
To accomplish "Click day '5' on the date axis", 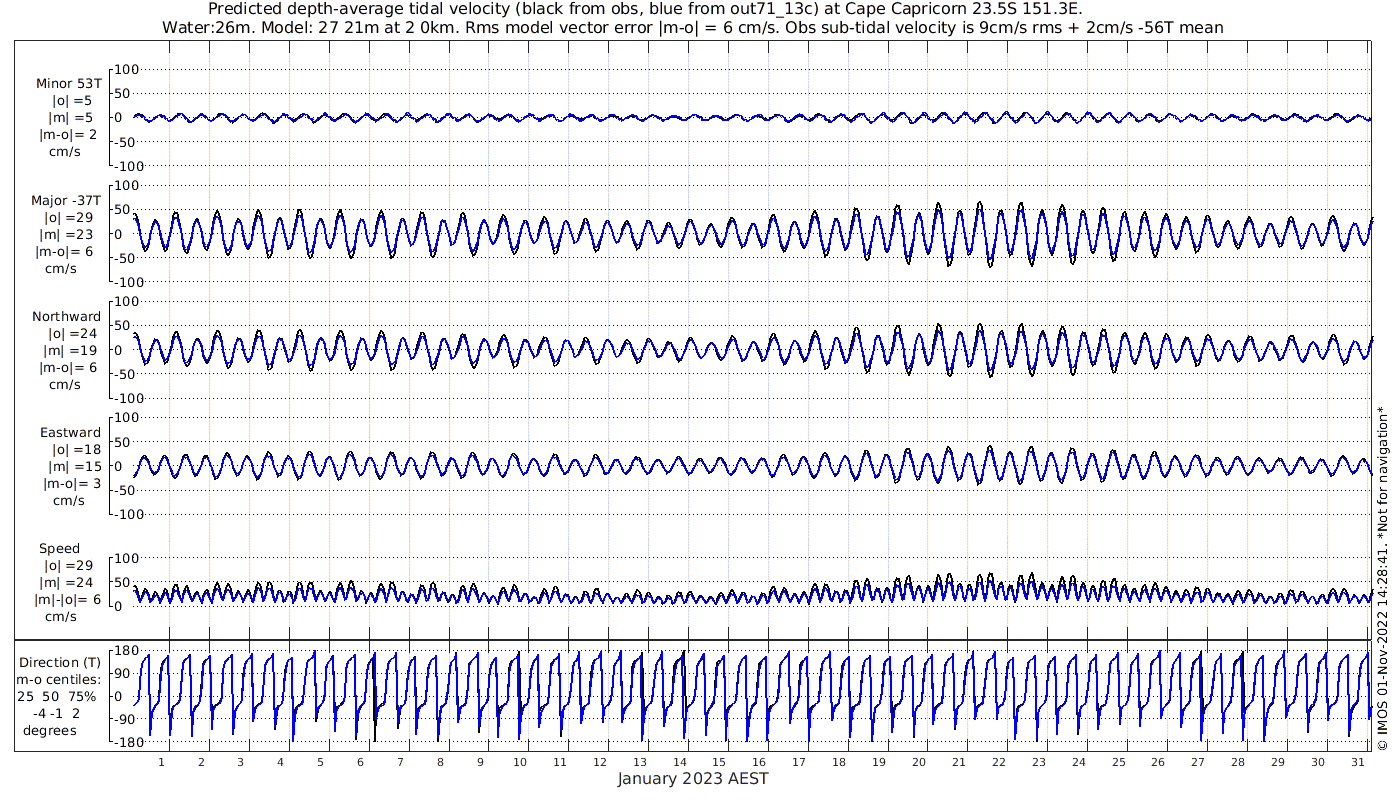I will (x=320, y=762).
